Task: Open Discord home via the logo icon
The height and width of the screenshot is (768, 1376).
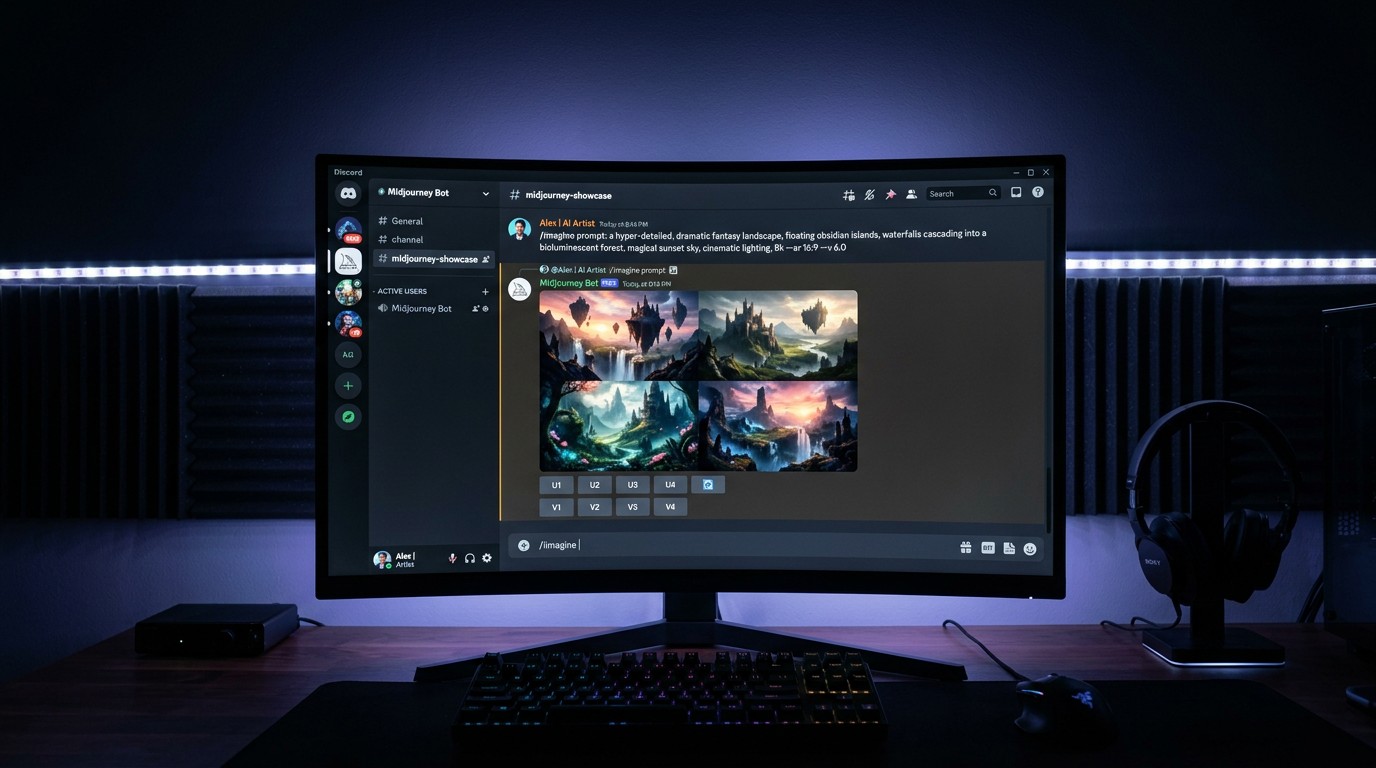Action: point(348,194)
